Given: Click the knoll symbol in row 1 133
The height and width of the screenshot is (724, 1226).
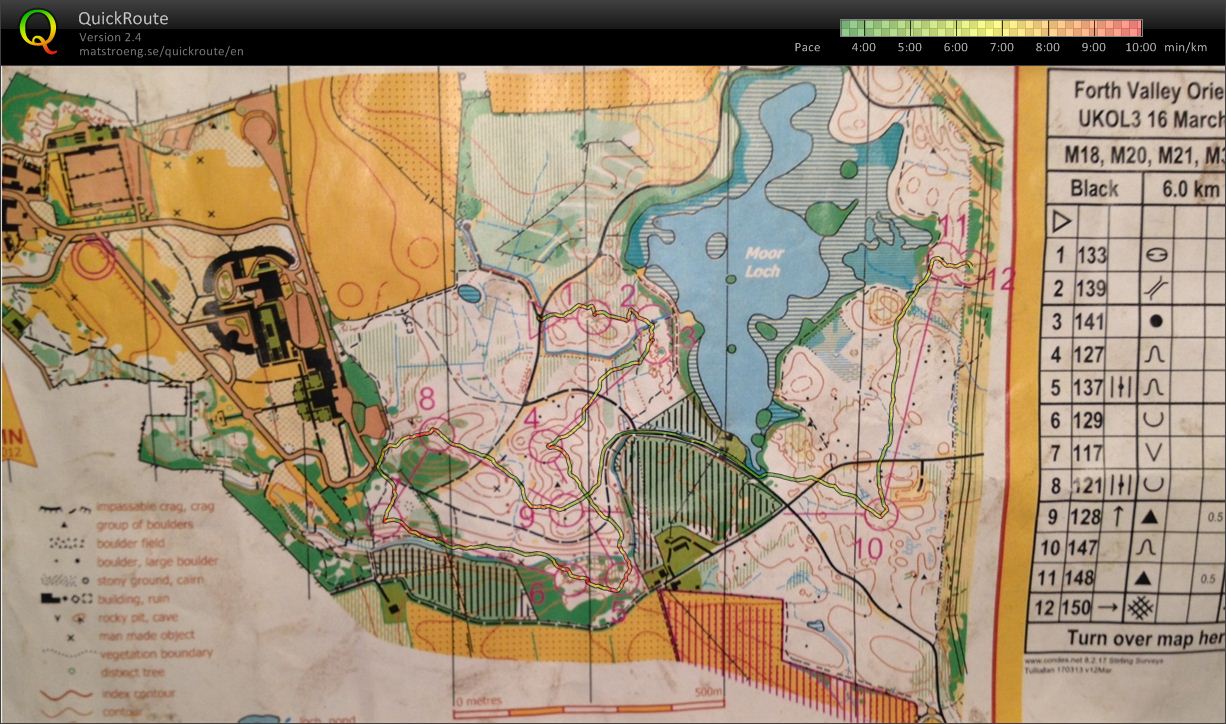Looking at the screenshot, I should click(x=1155, y=255).
